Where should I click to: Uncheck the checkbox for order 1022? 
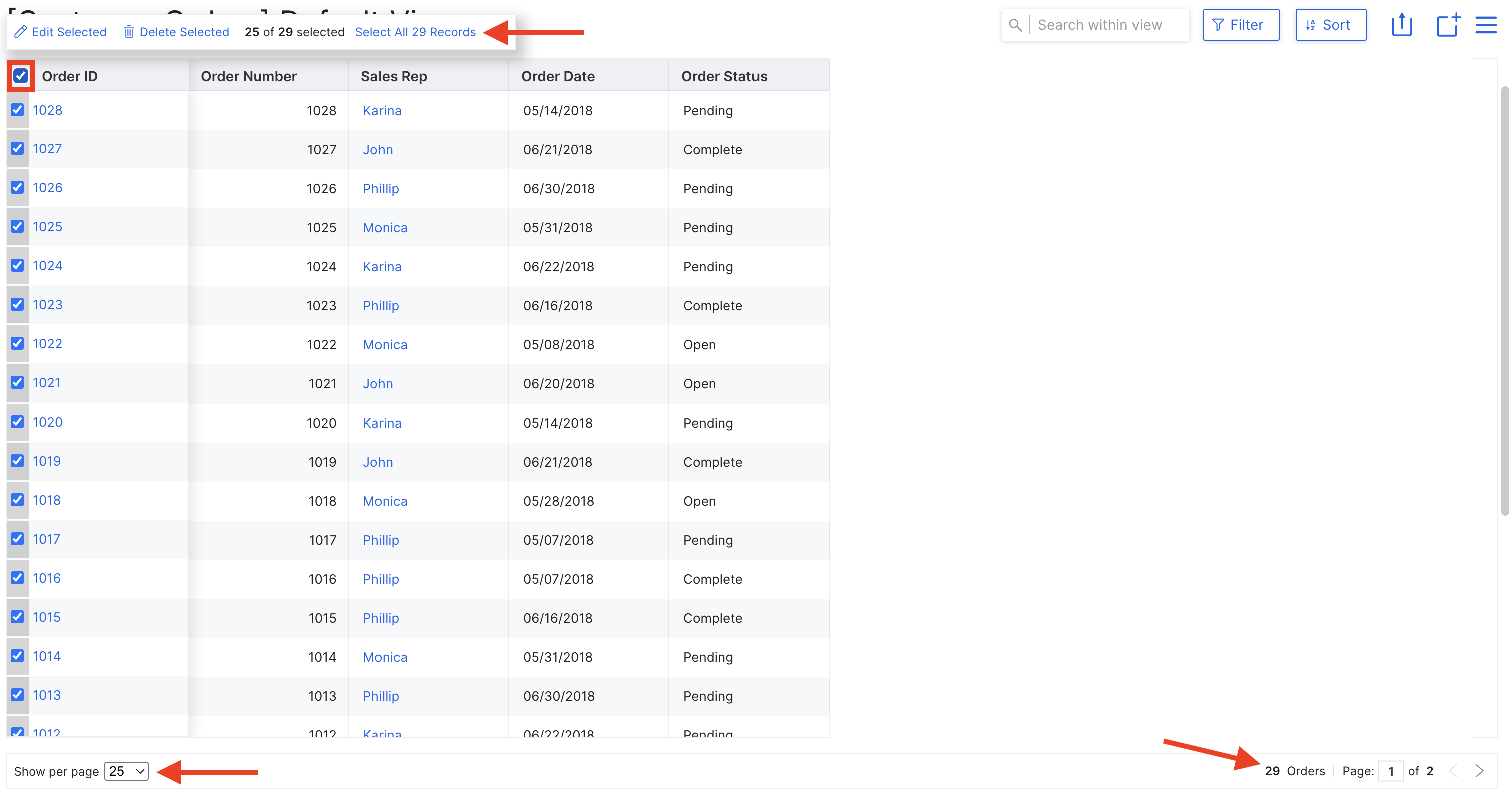[x=17, y=344]
